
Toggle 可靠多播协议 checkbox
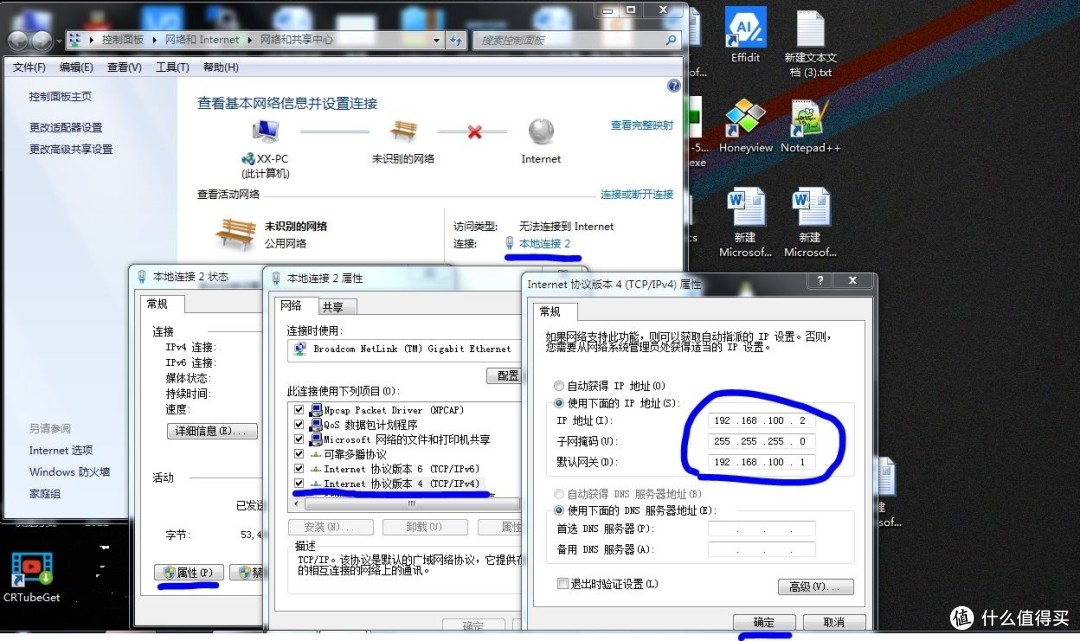299,454
